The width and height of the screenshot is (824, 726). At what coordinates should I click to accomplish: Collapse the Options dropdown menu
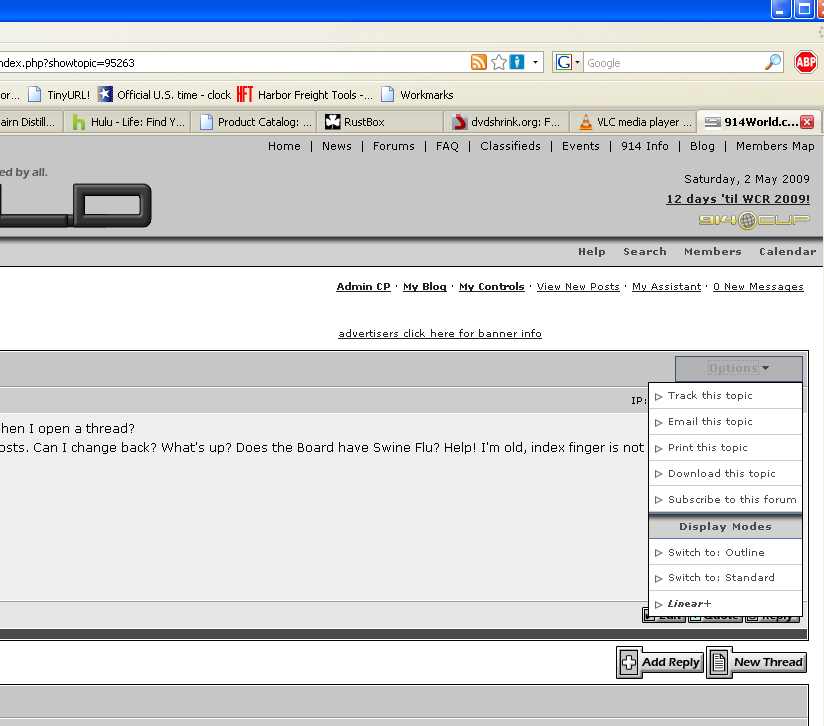[739, 368]
